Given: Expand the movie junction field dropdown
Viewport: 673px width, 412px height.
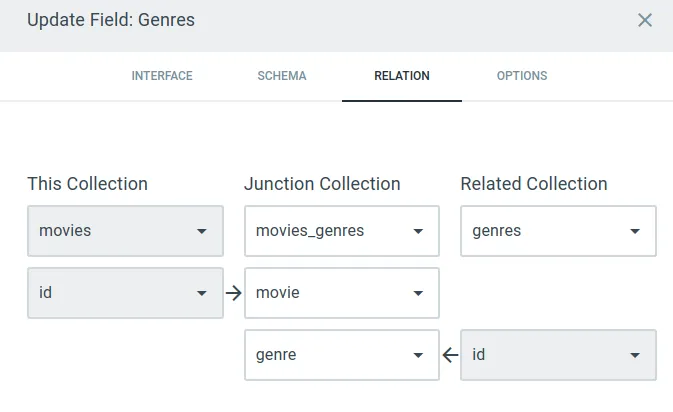Looking at the screenshot, I should pyautogui.click(x=341, y=293).
